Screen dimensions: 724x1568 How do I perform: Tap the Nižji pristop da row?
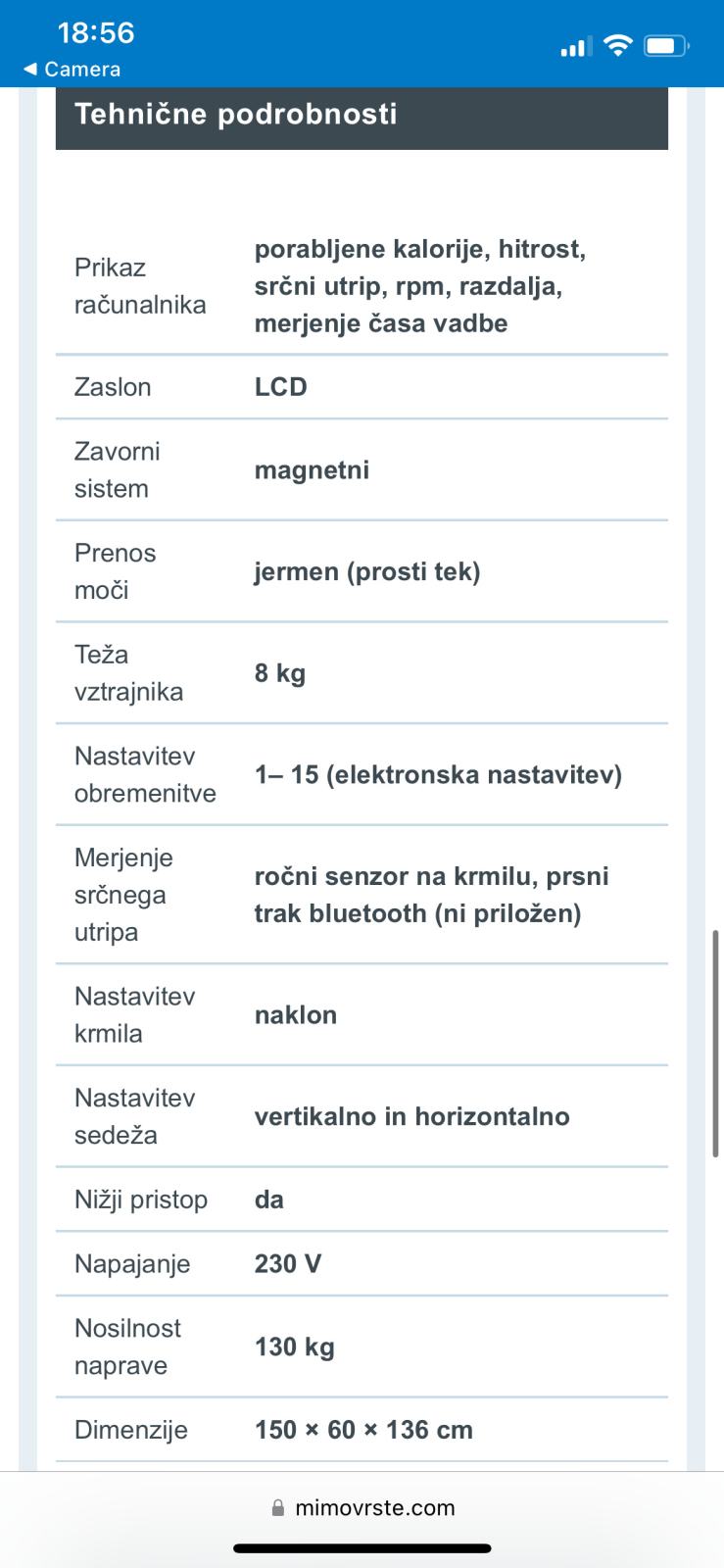pos(362,1200)
